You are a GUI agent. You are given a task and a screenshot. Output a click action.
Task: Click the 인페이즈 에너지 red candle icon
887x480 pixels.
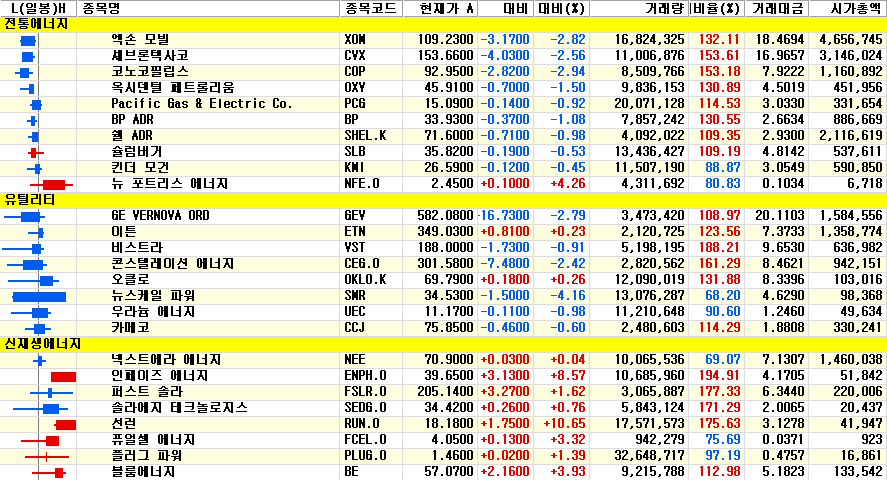click(x=63, y=376)
